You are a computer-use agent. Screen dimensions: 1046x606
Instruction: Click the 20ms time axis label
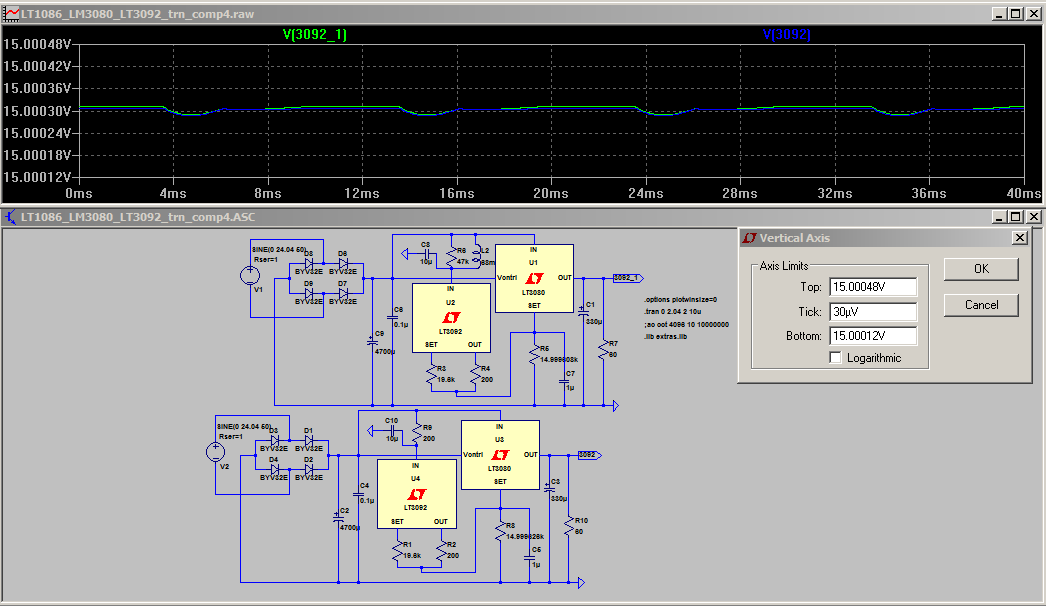(551, 193)
